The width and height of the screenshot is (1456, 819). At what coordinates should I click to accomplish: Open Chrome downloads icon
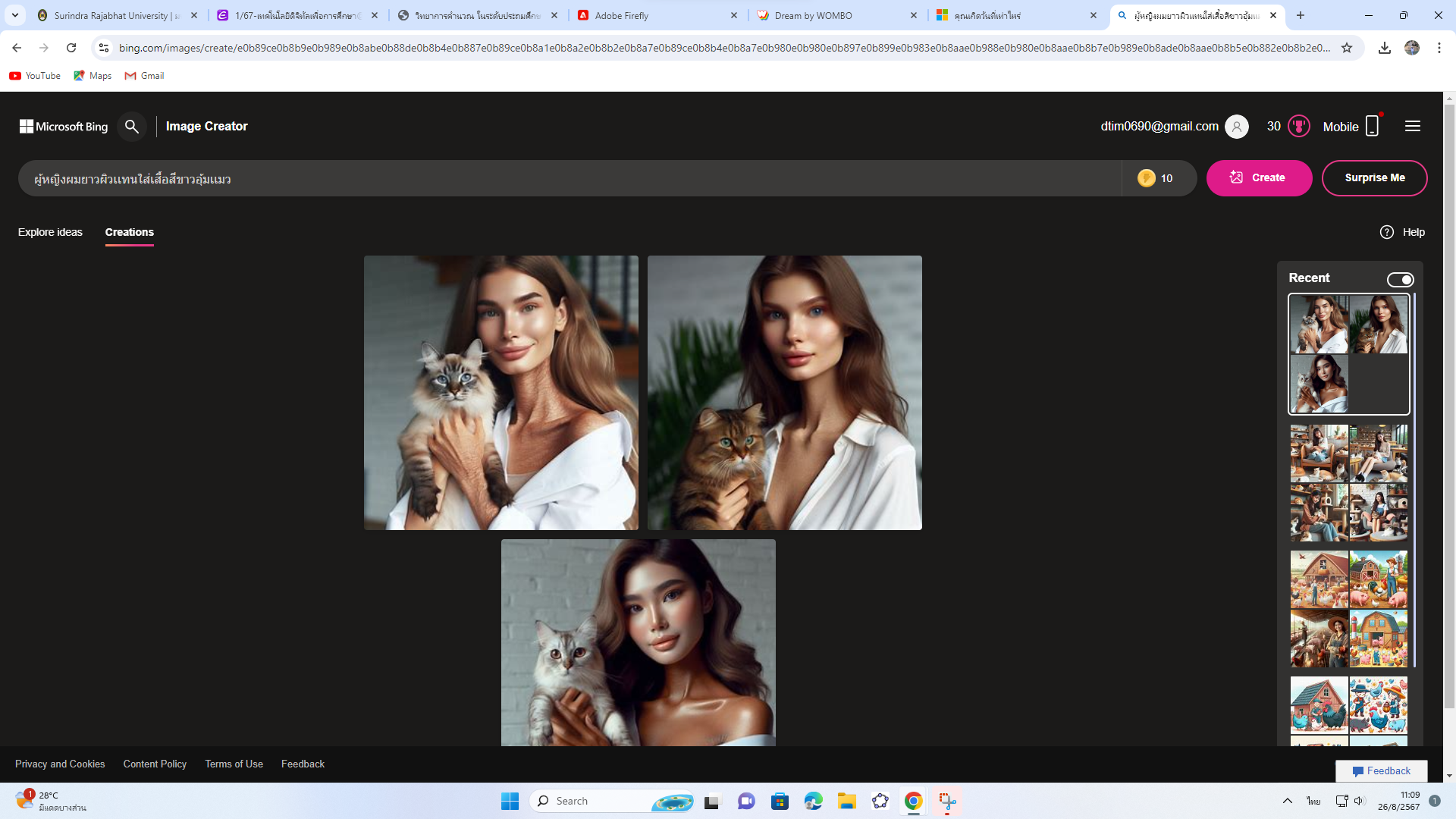(x=1384, y=48)
